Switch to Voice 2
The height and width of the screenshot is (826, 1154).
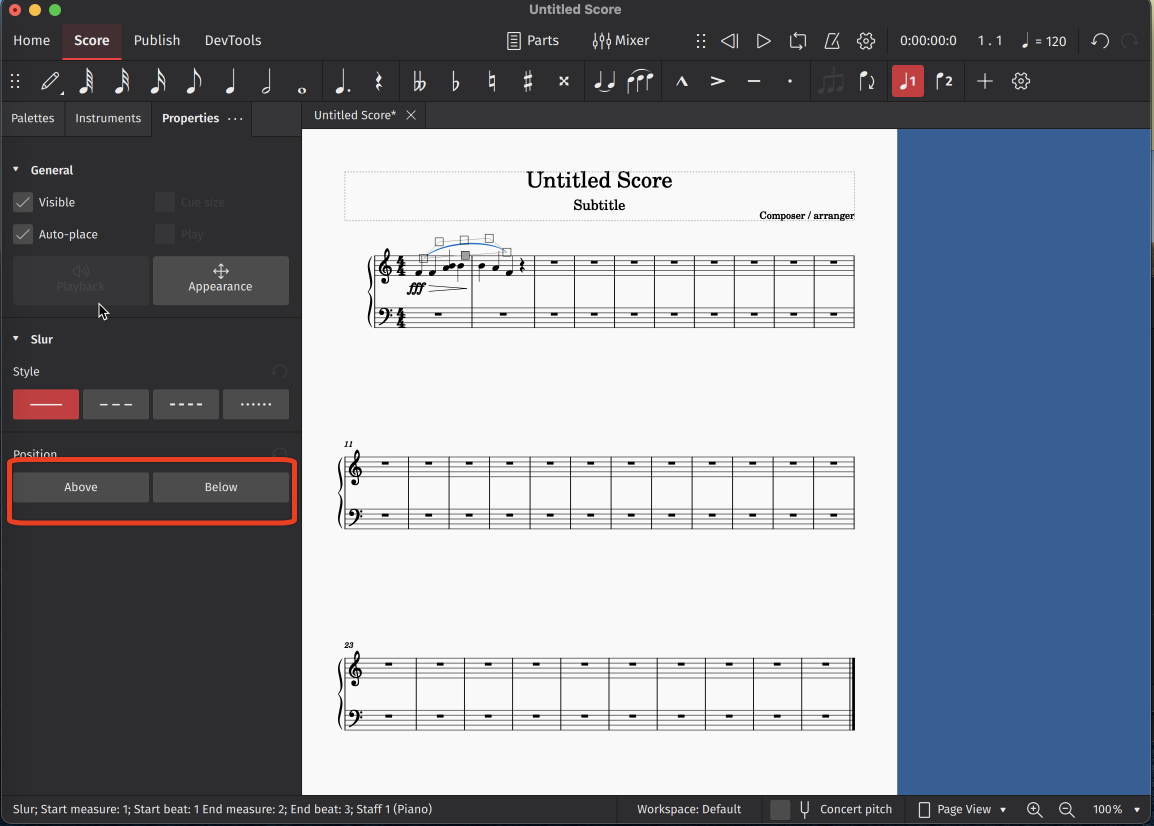tap(945, 81)
